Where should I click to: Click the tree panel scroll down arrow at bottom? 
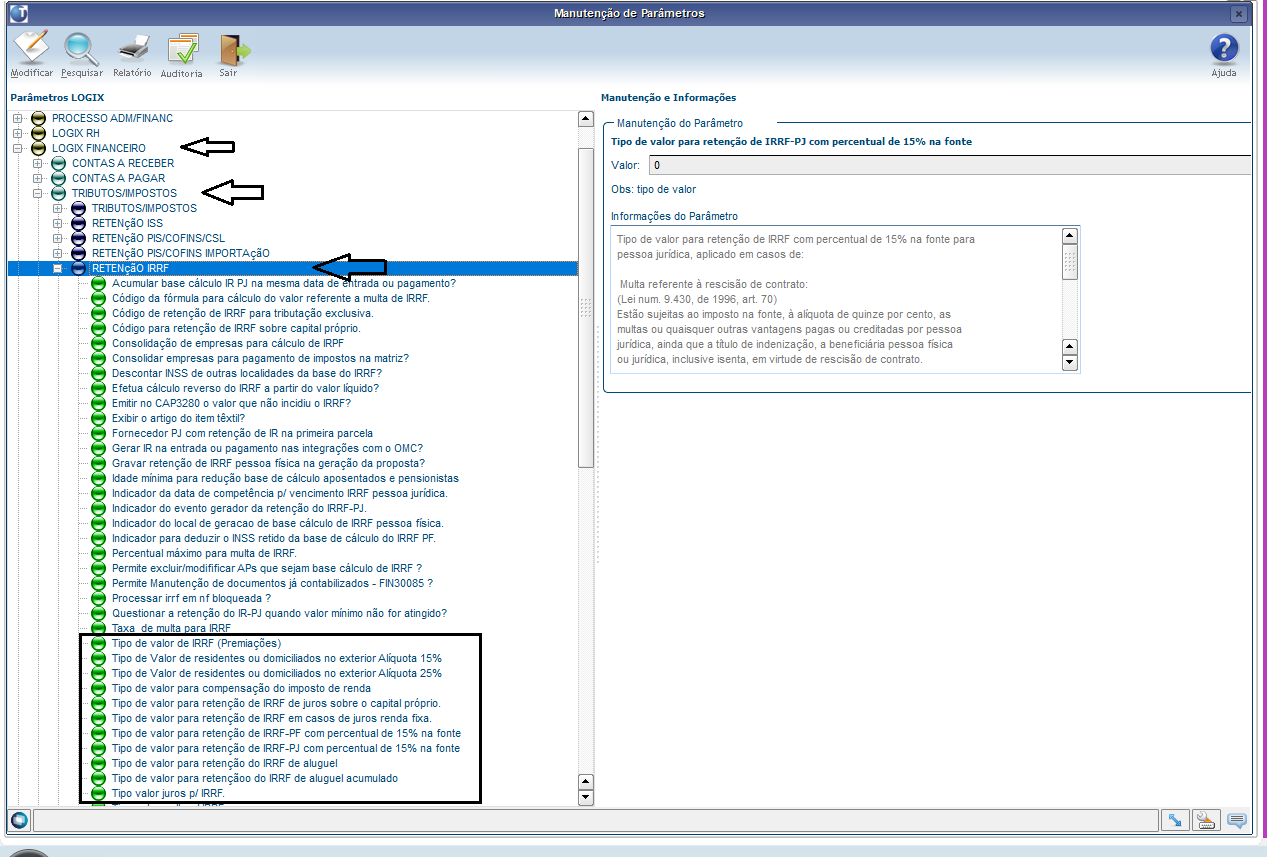586,797
